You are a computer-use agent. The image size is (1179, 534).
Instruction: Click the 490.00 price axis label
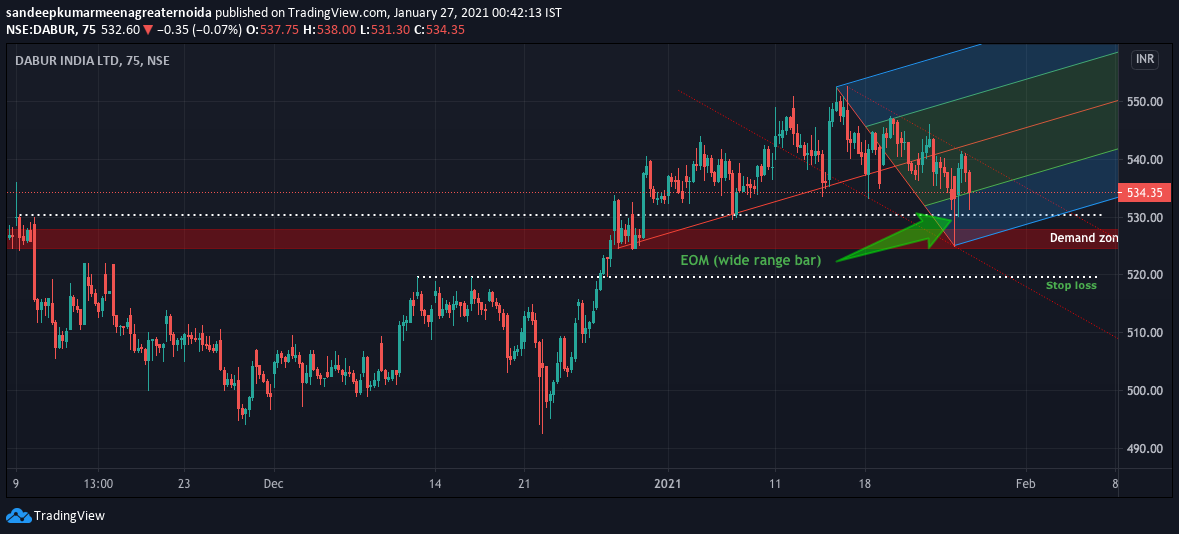[x=1144, y=448]
